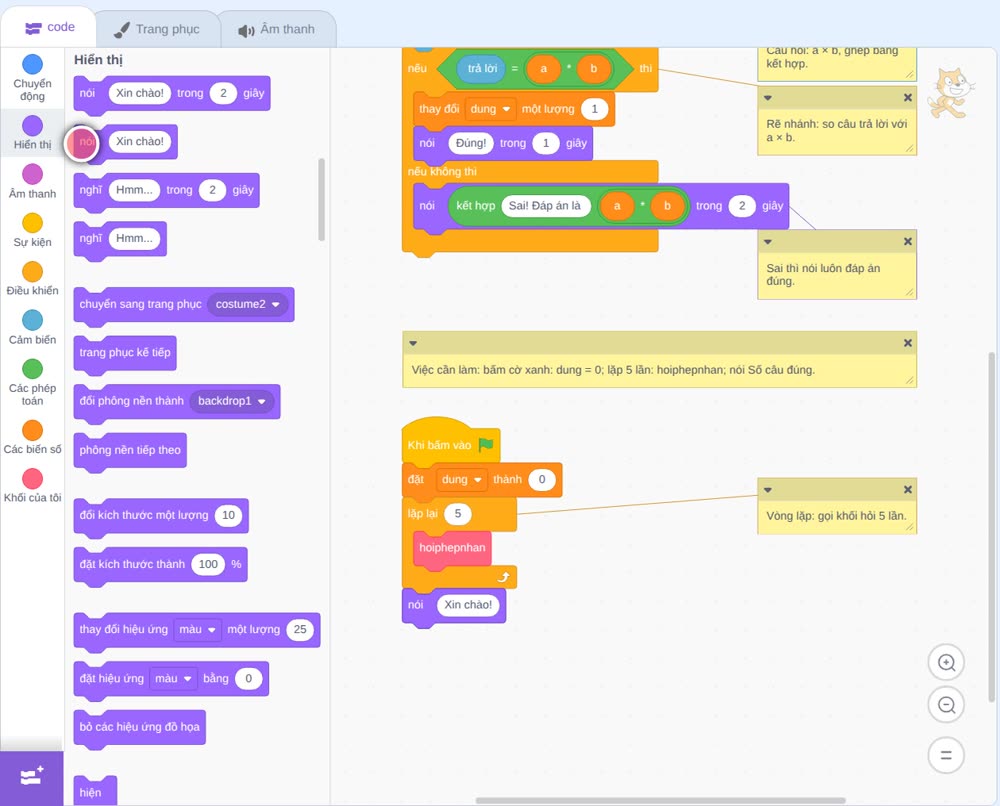1000x806 pixels.
Task: Click the repeat count field showing 5
Action: 457,514
